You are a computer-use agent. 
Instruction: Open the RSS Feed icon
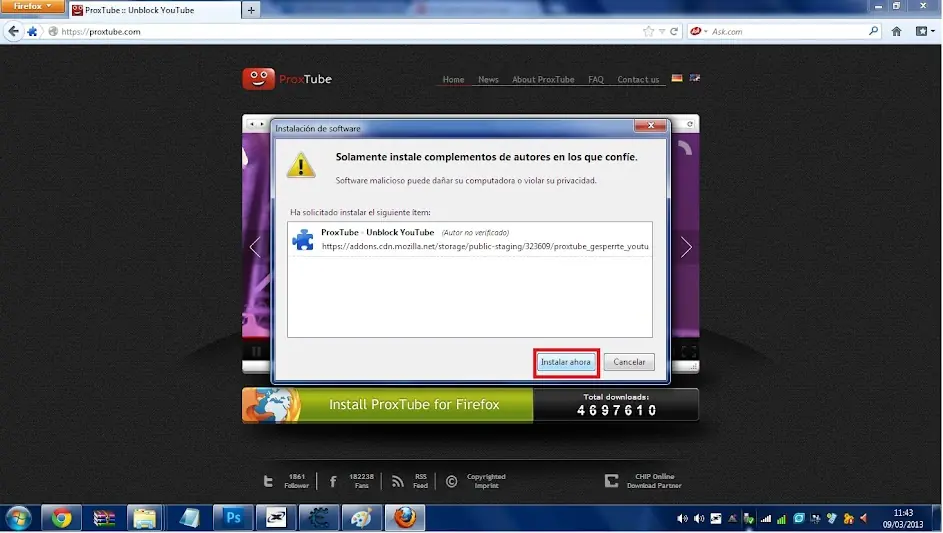pos(398,481)
